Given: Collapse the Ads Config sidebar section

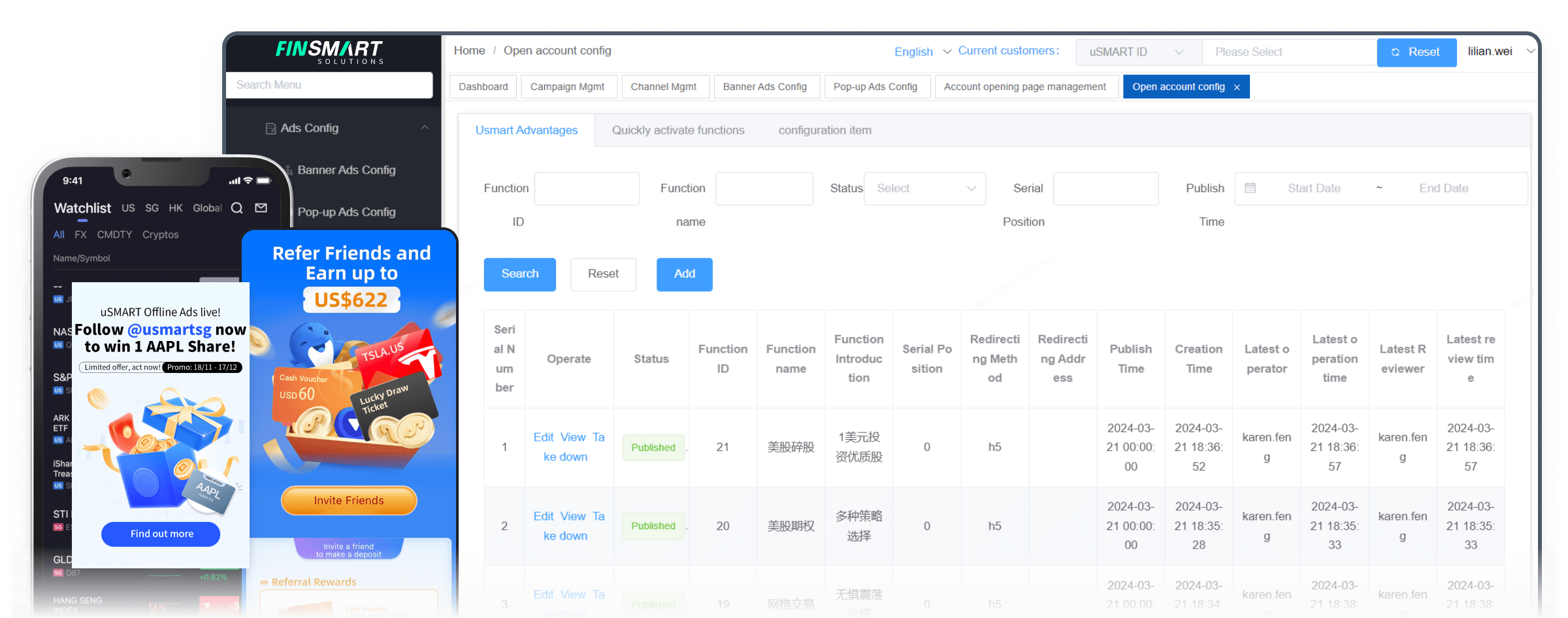Looking at the screenshot, I should point(425,128).
